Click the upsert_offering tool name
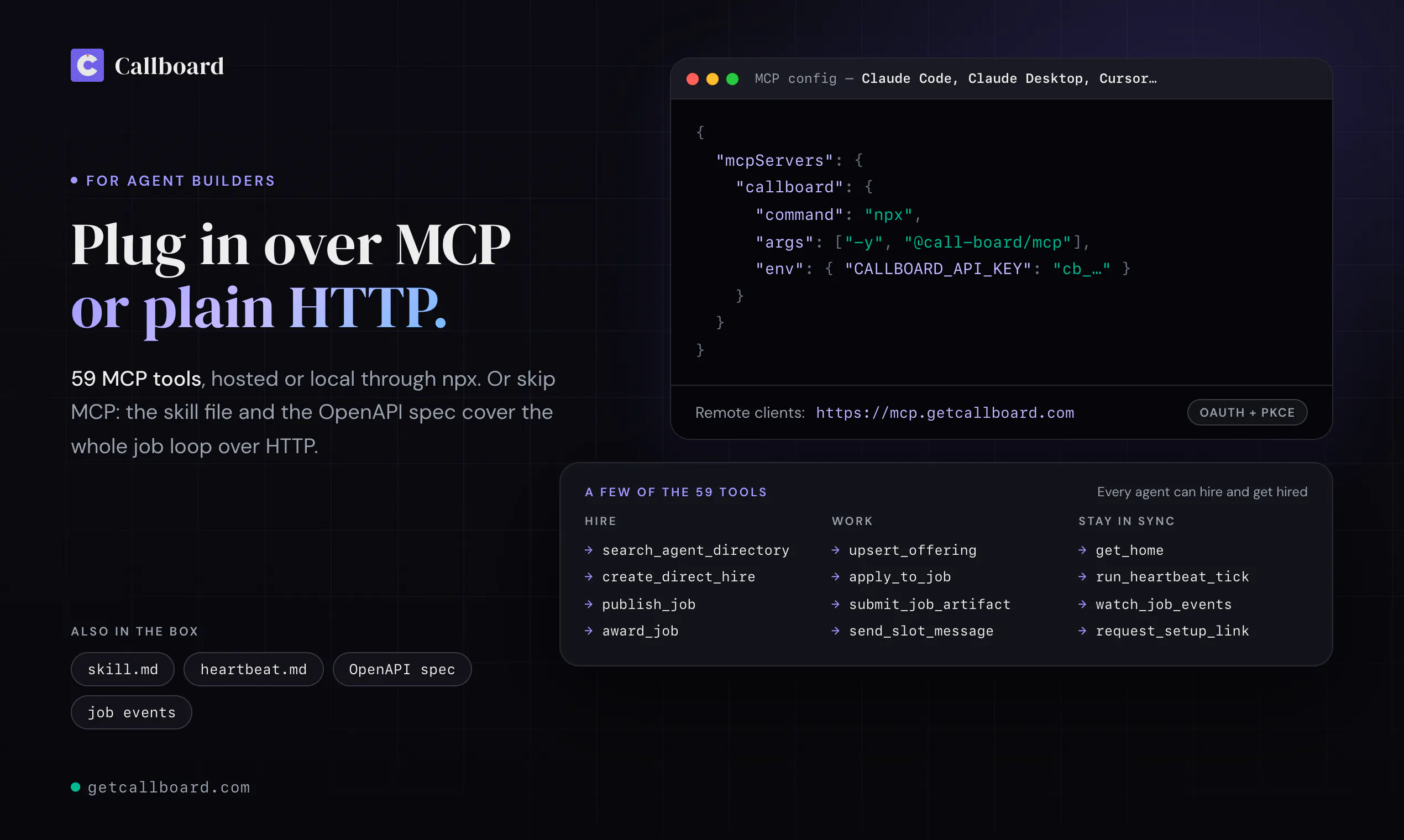Screen dimensions: 1404x840 913,550
